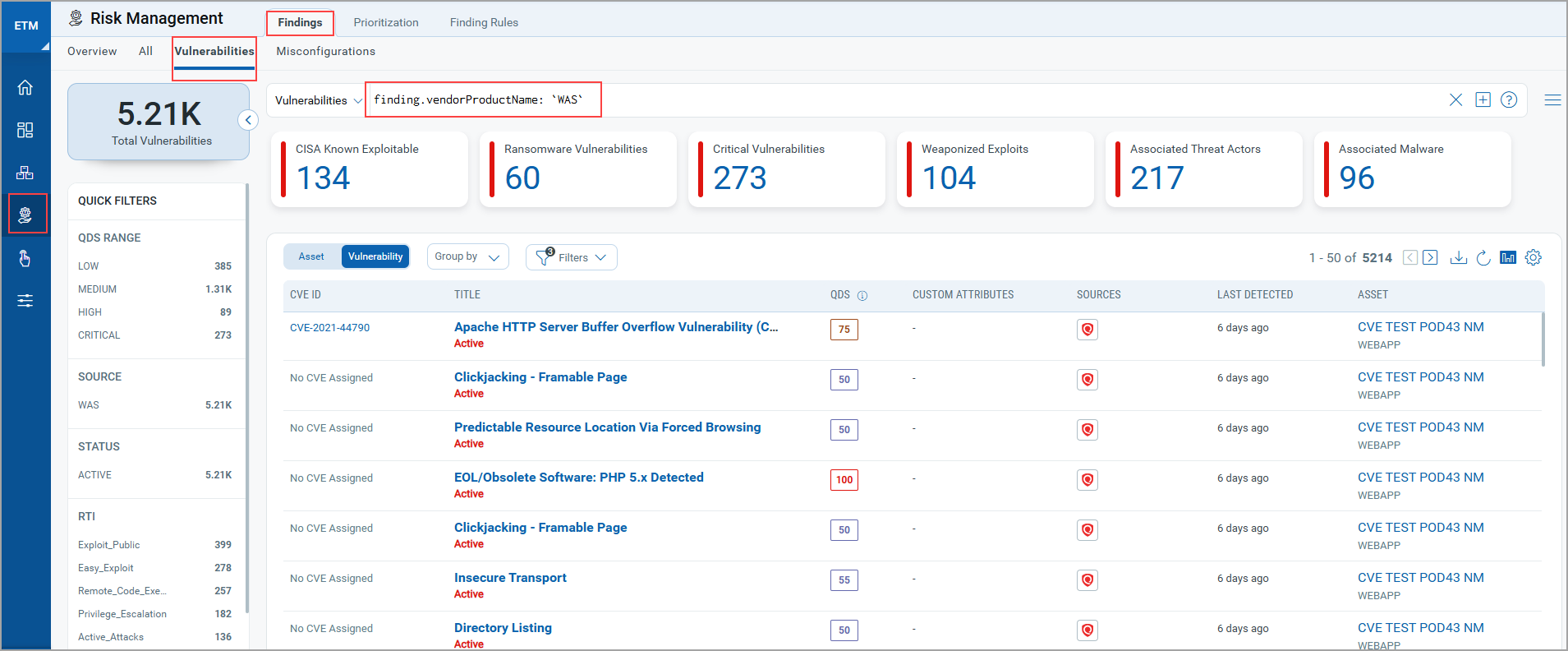This screenshot has width=1568, height=651.
Task: Open the Dashboard icon in sidebar
Action: [x=25, y=130]
